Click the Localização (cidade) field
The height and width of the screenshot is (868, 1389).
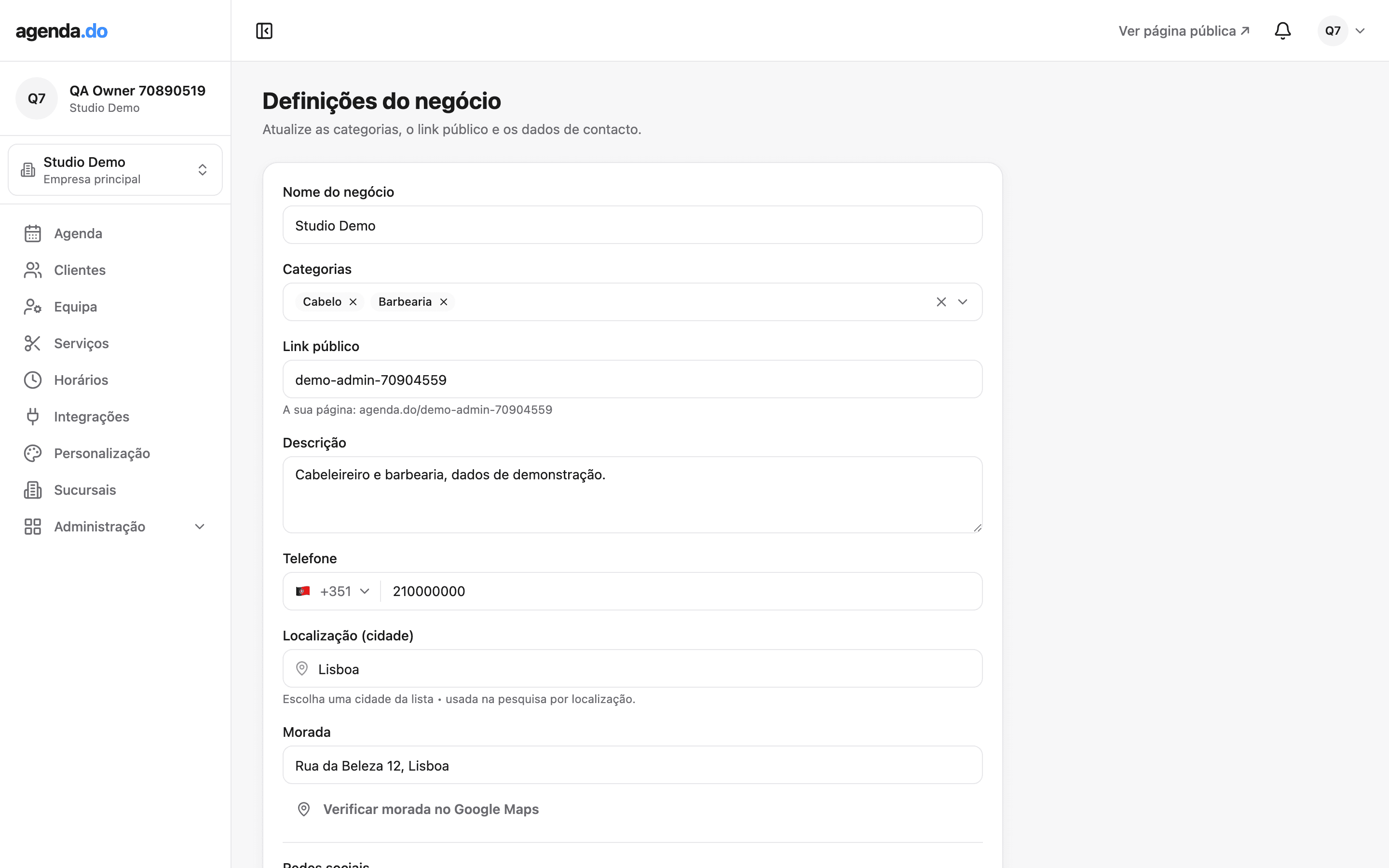pyautogui.click(x=632, y=669)
